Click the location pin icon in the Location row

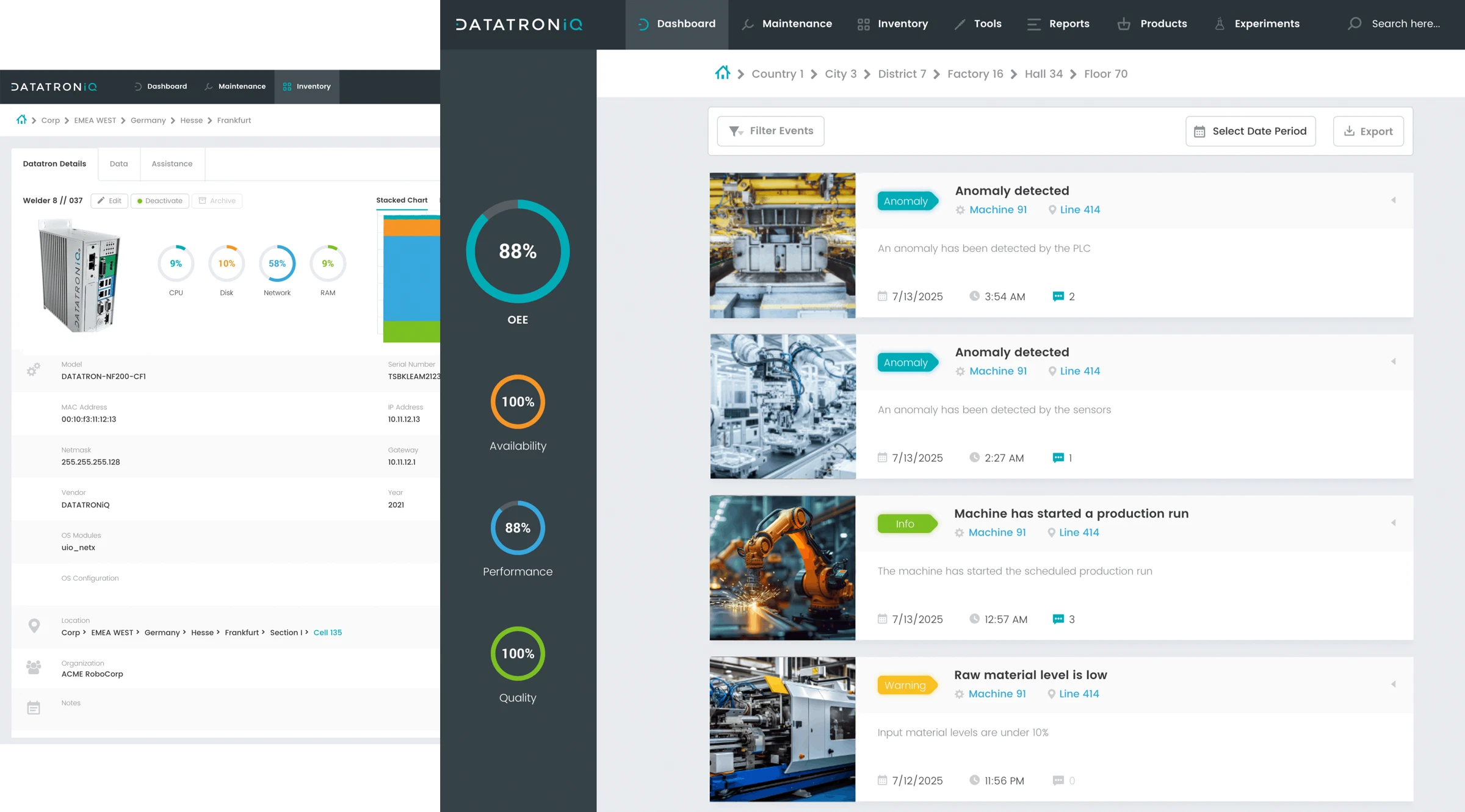pyautogui.click(x=34, y=625)
